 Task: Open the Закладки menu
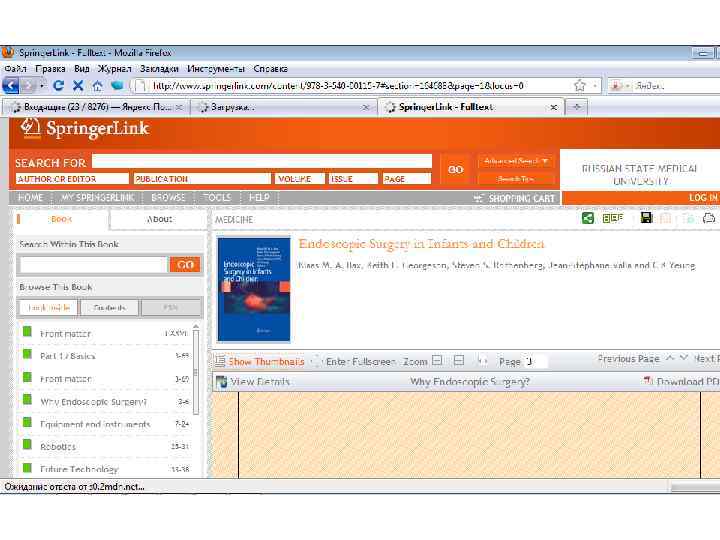point(159,68)
